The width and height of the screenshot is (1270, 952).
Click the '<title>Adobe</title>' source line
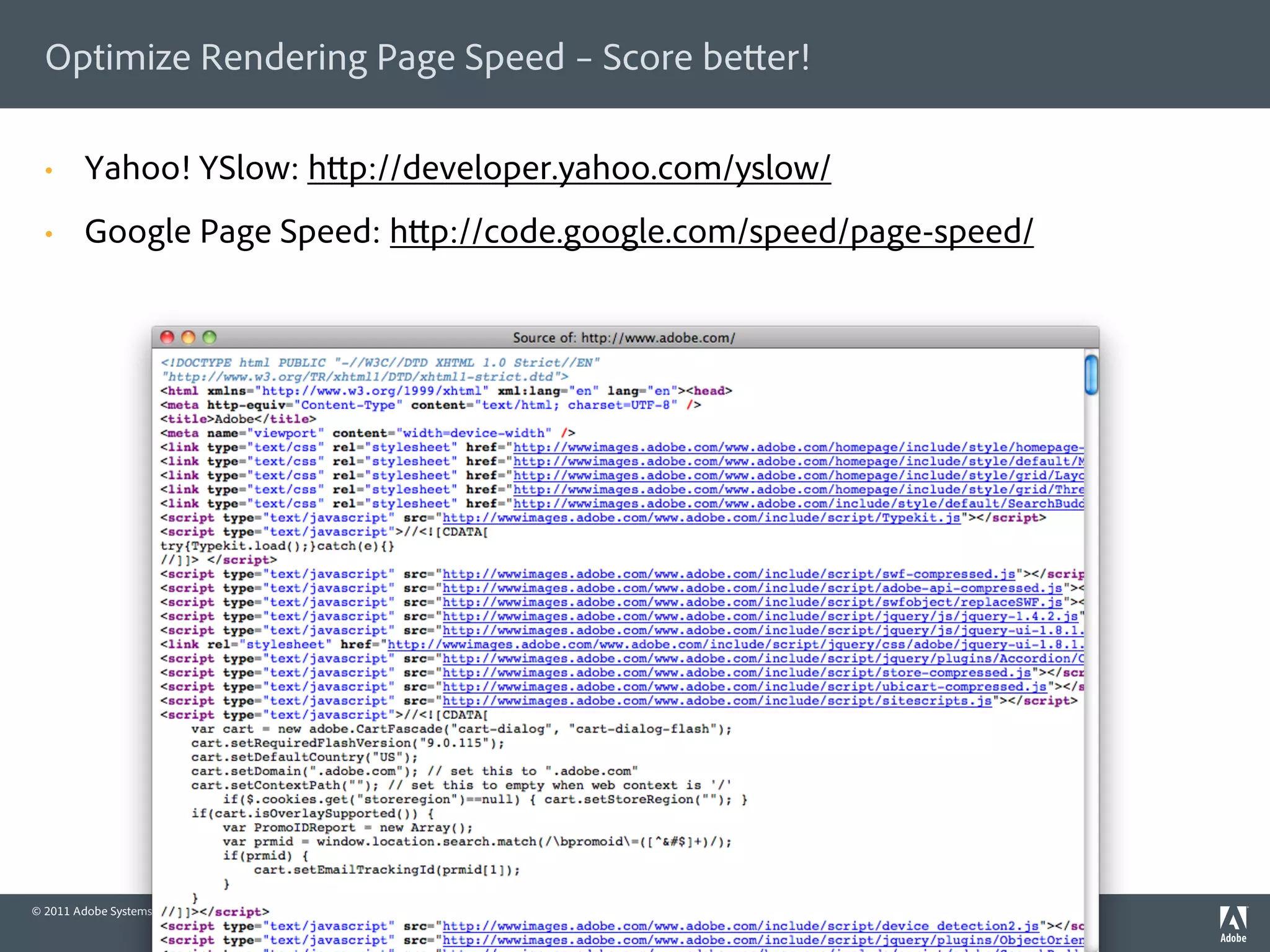(x=238, y=419)
